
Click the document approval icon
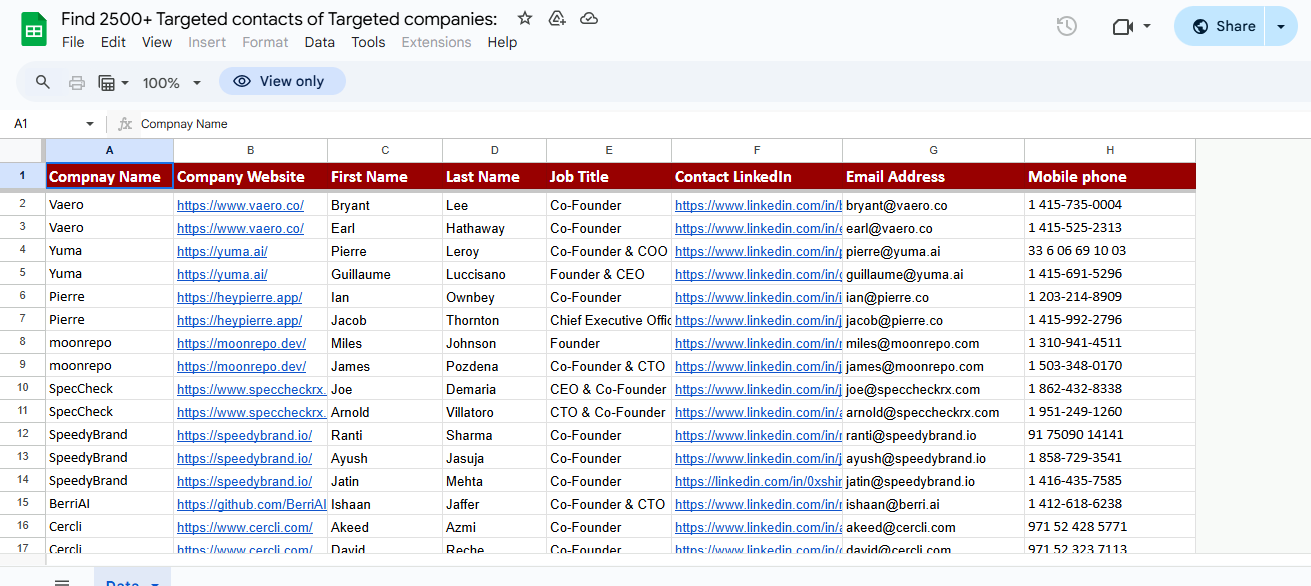click(x=557, y=18)
